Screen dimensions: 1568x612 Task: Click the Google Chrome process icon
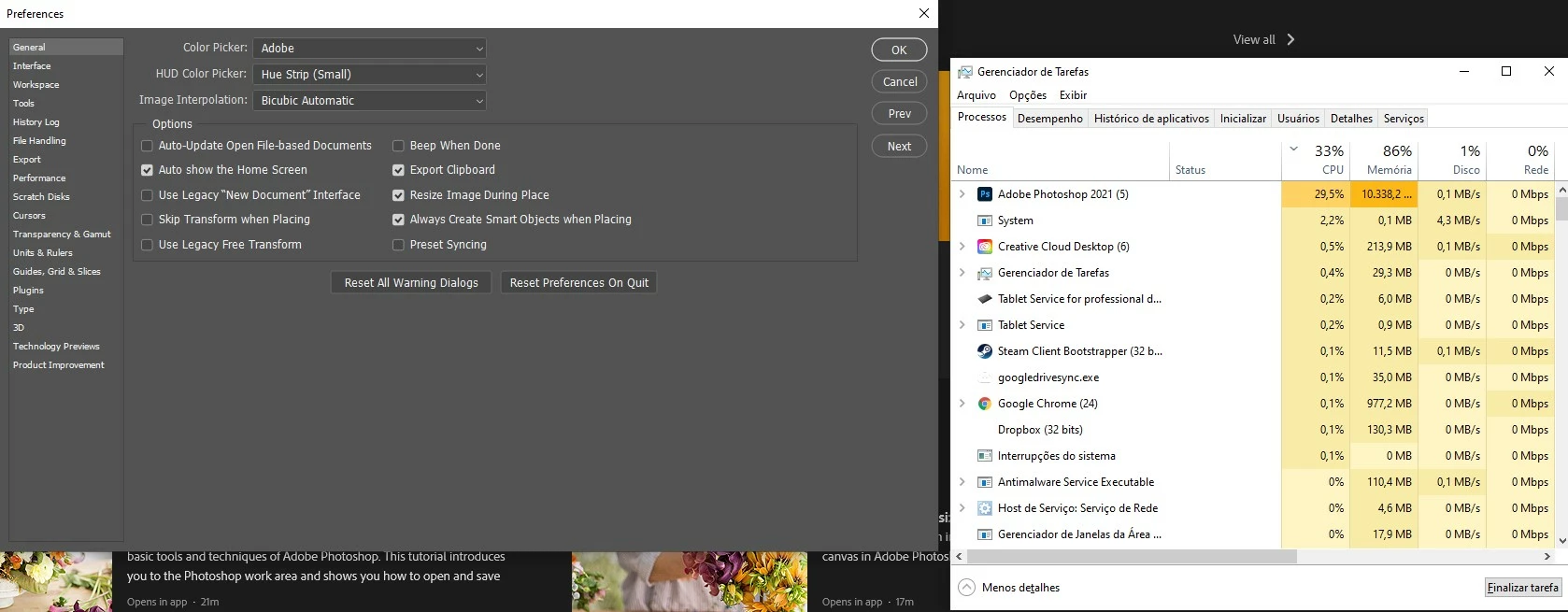984,404
